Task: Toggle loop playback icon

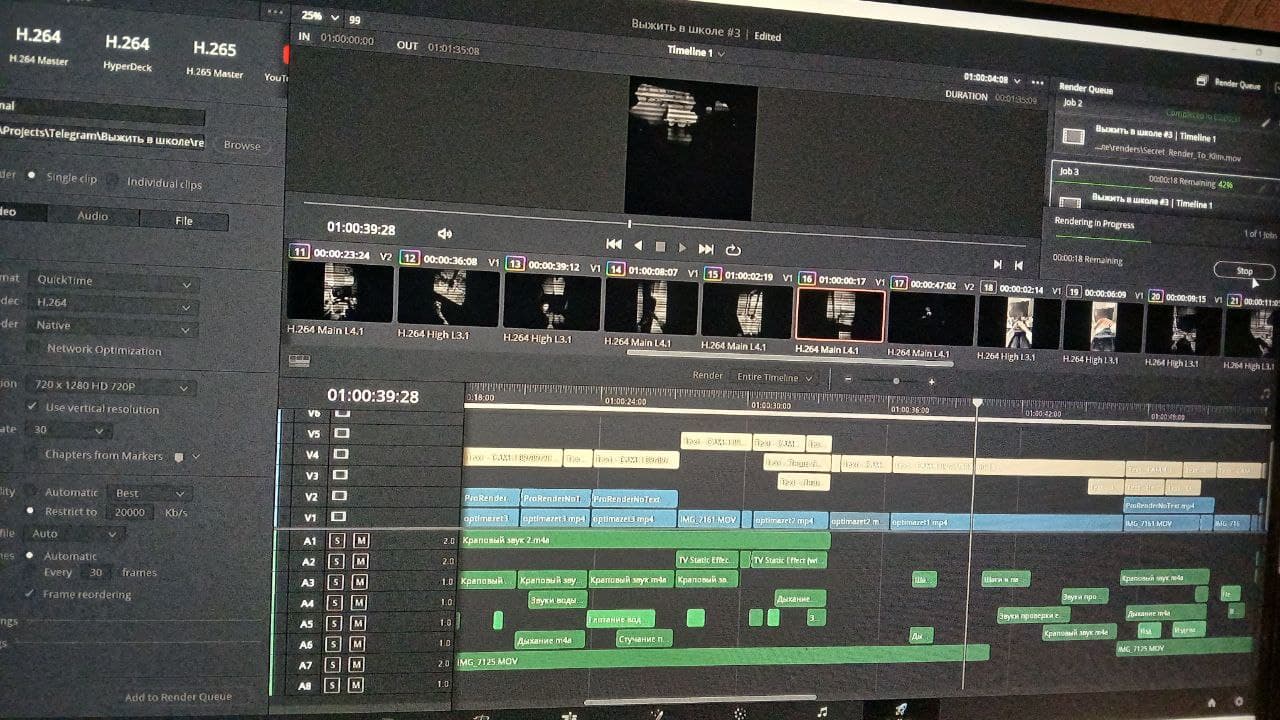Action: coord(733,249)
